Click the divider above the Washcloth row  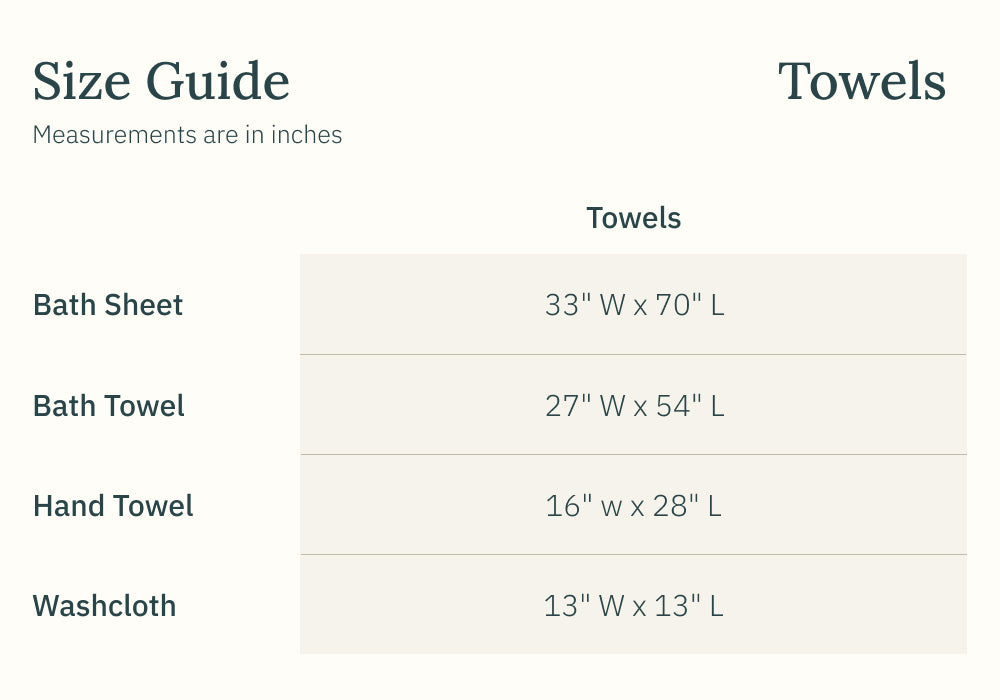633,554
